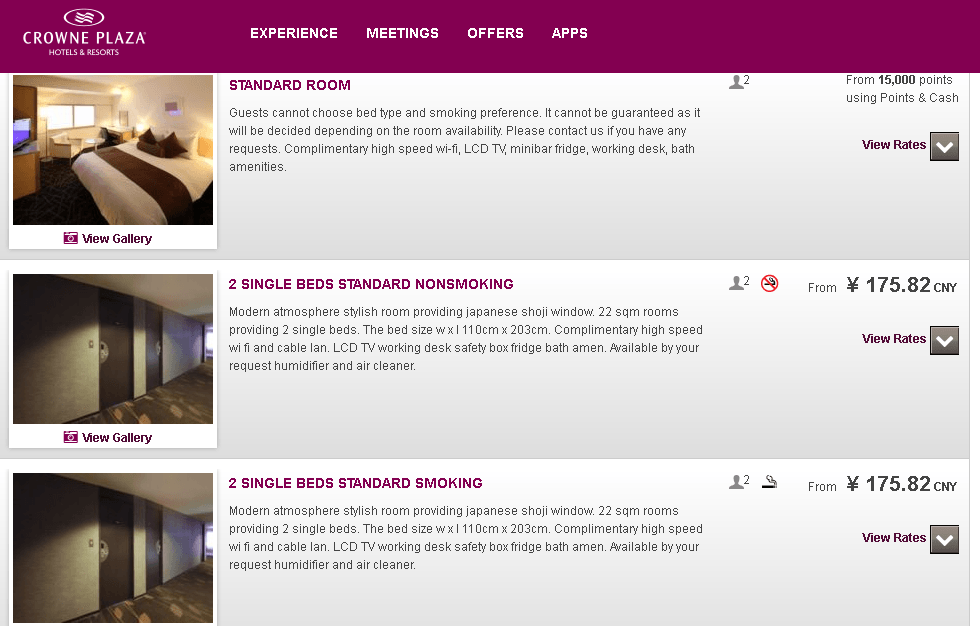Image resolution: width=980 pixels, height=626 pixels.
Task: Click the smoking cigarette icon
Action: 769,482
